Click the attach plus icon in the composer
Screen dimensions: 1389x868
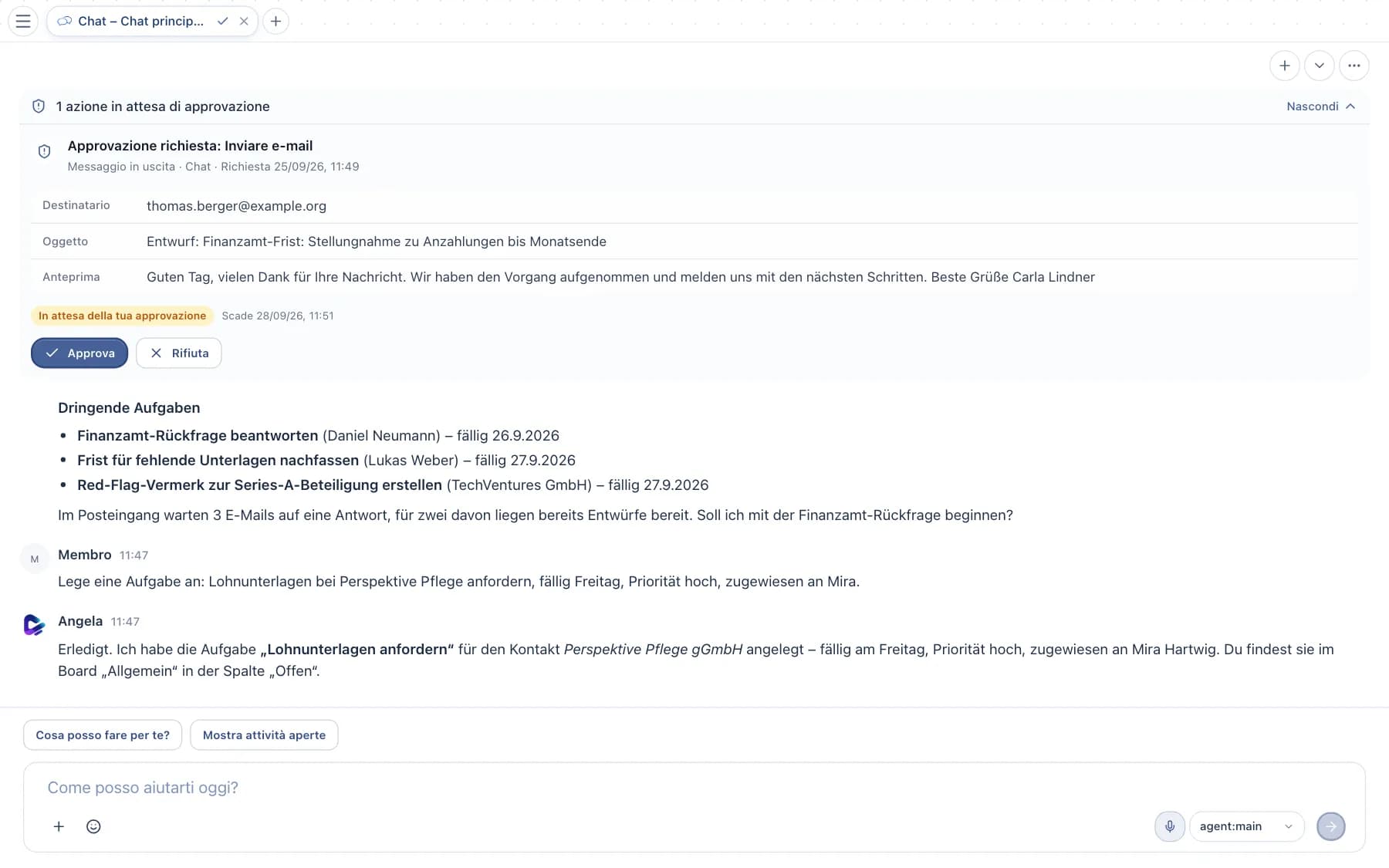[x=59, y=826]
